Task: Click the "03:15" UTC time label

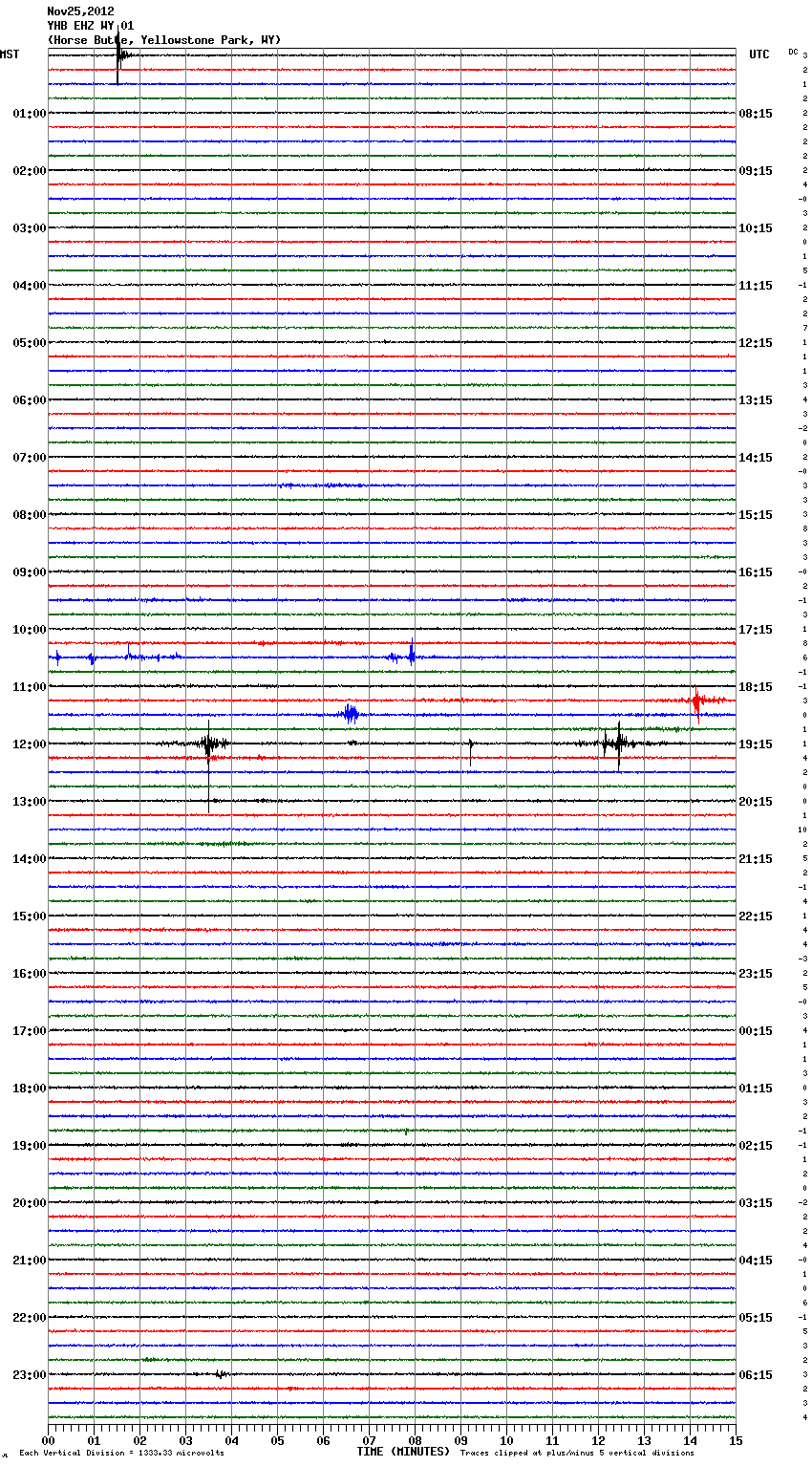Action: coord(756,1203)
